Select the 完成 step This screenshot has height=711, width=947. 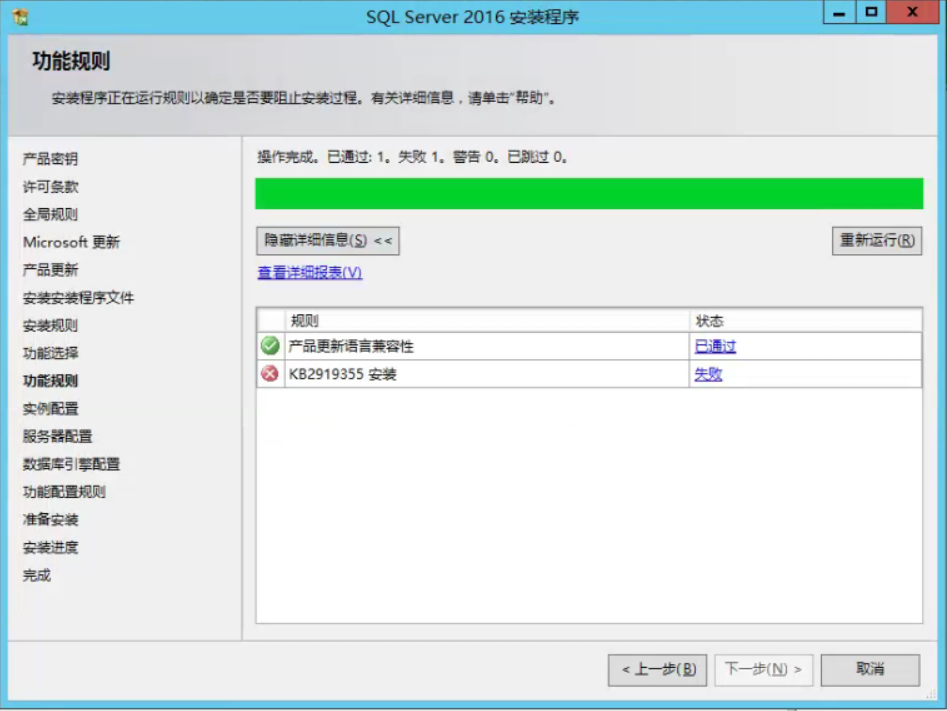click(36, 575)
